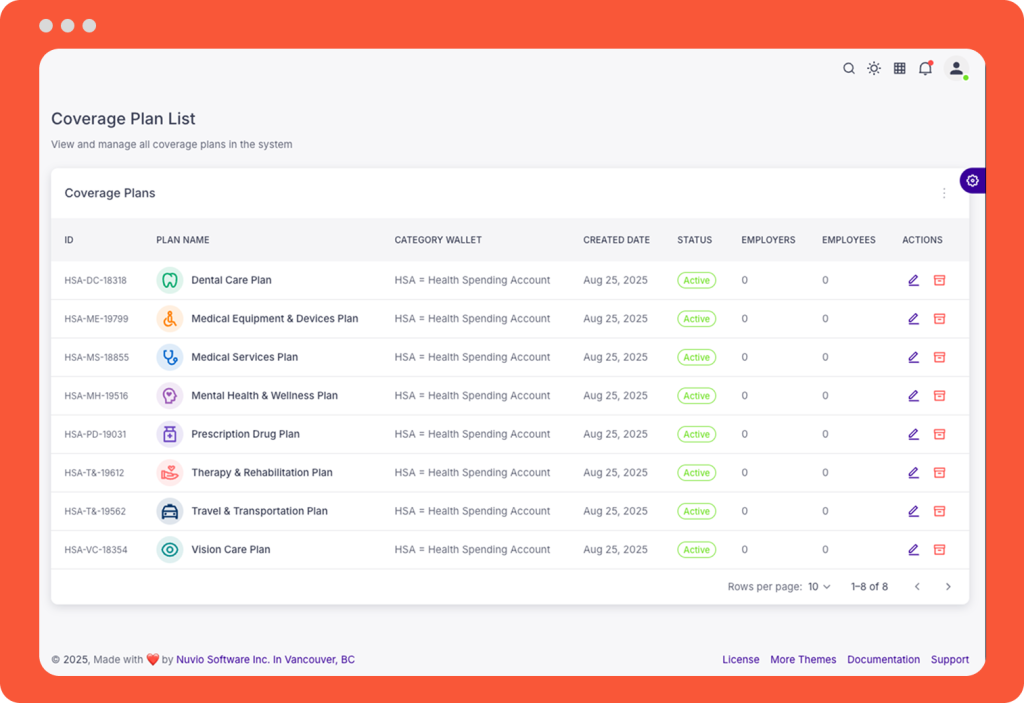1024x703 pixels.
Task: Open the user profile avatar
Action: [x=956, y=69]
